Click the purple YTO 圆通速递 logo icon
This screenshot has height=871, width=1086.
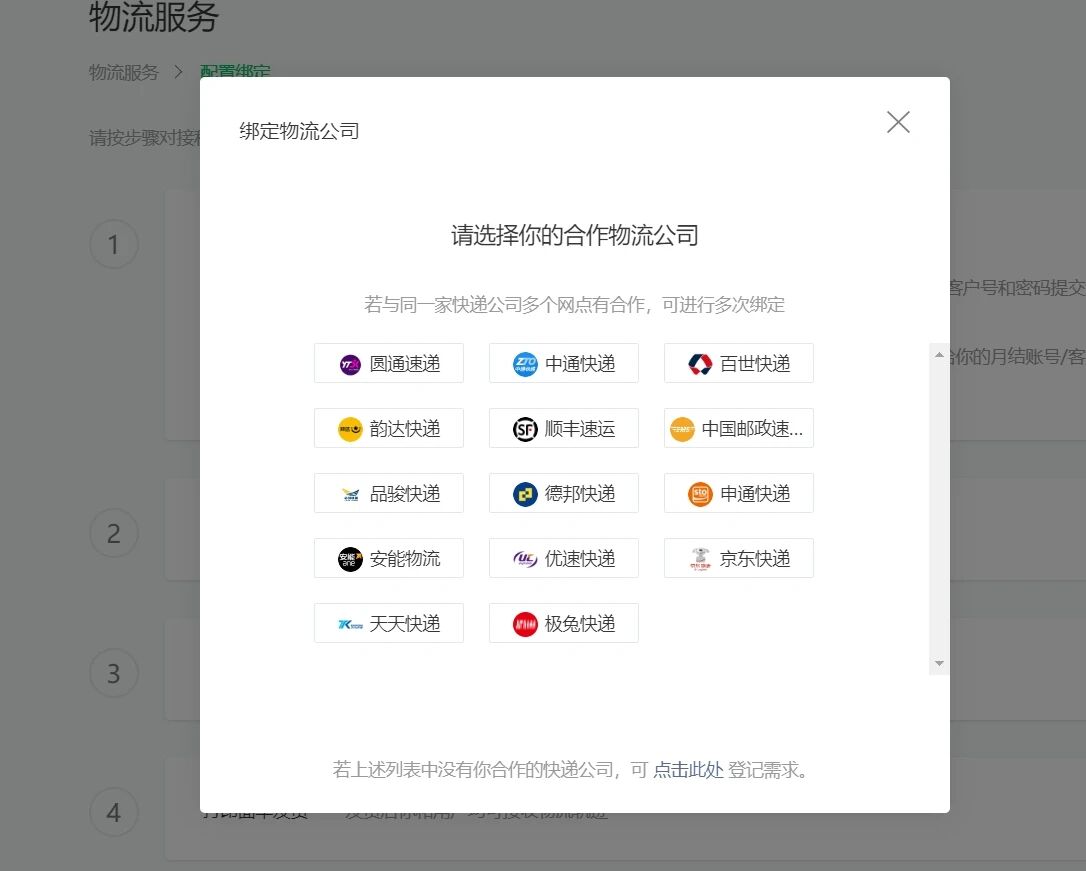350,364
